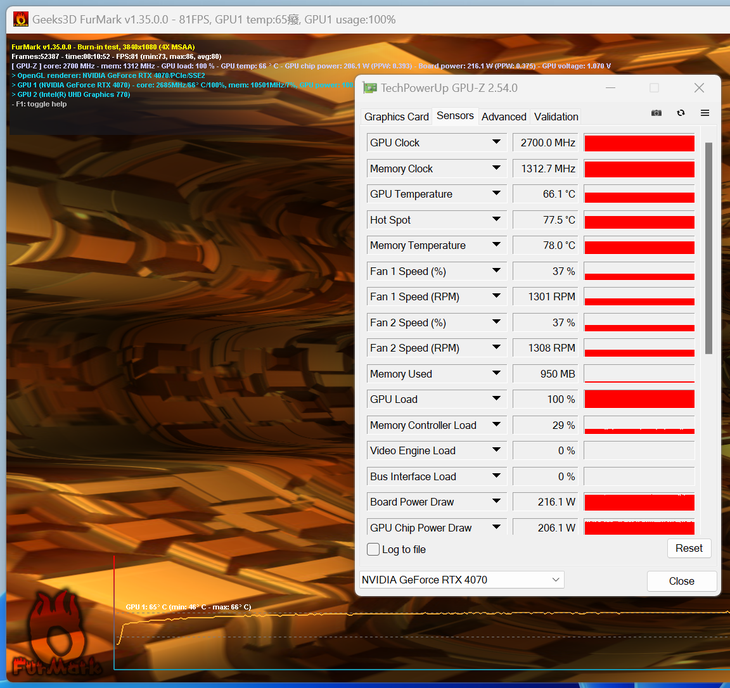This screenshot has height=688, width=730.
Task: Click FurMark's 'F1: toggle help' overlay text
Action: 39,104
